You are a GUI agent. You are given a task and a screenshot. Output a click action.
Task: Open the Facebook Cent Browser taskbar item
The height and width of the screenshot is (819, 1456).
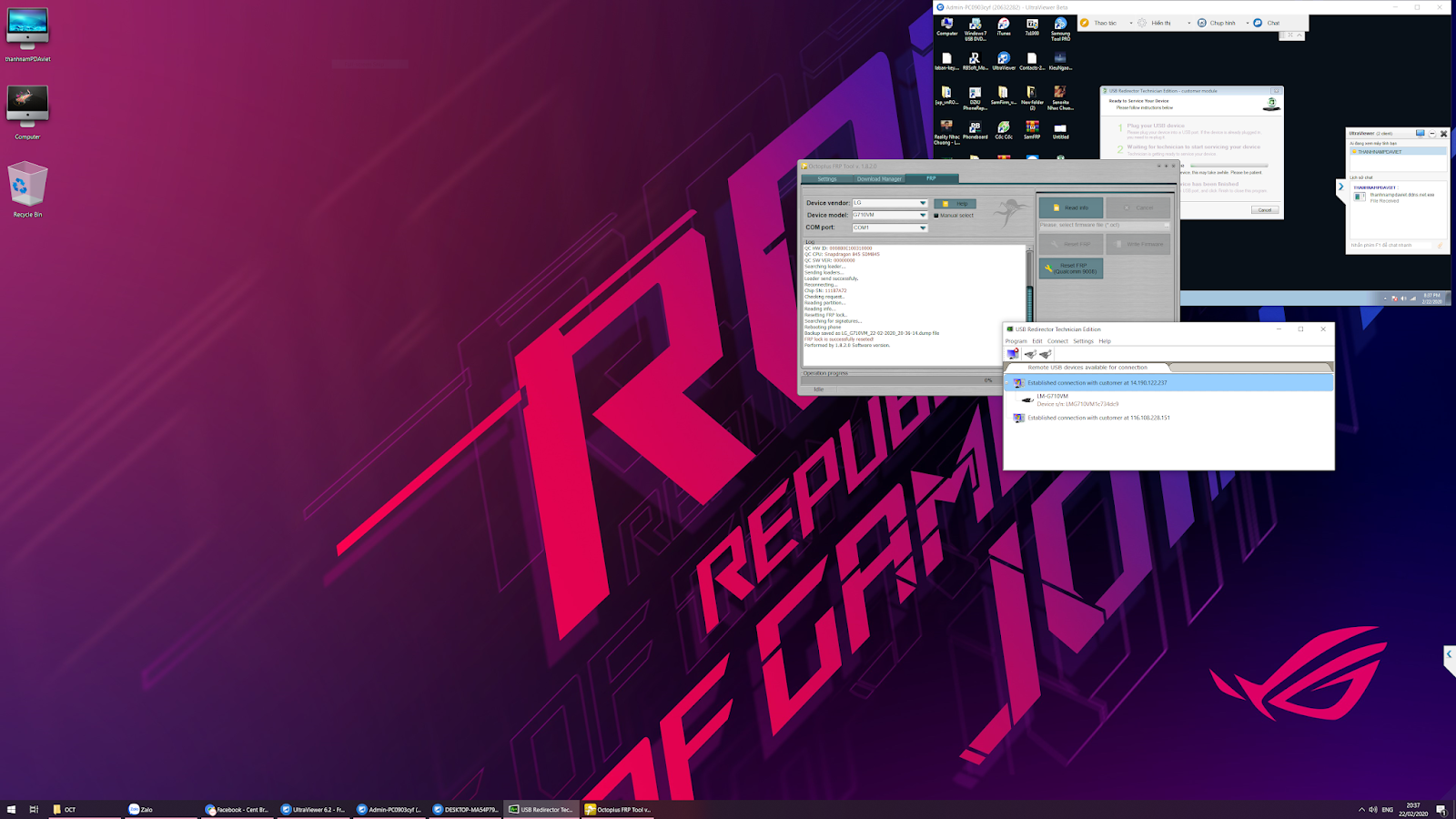(x=237, y=809)
